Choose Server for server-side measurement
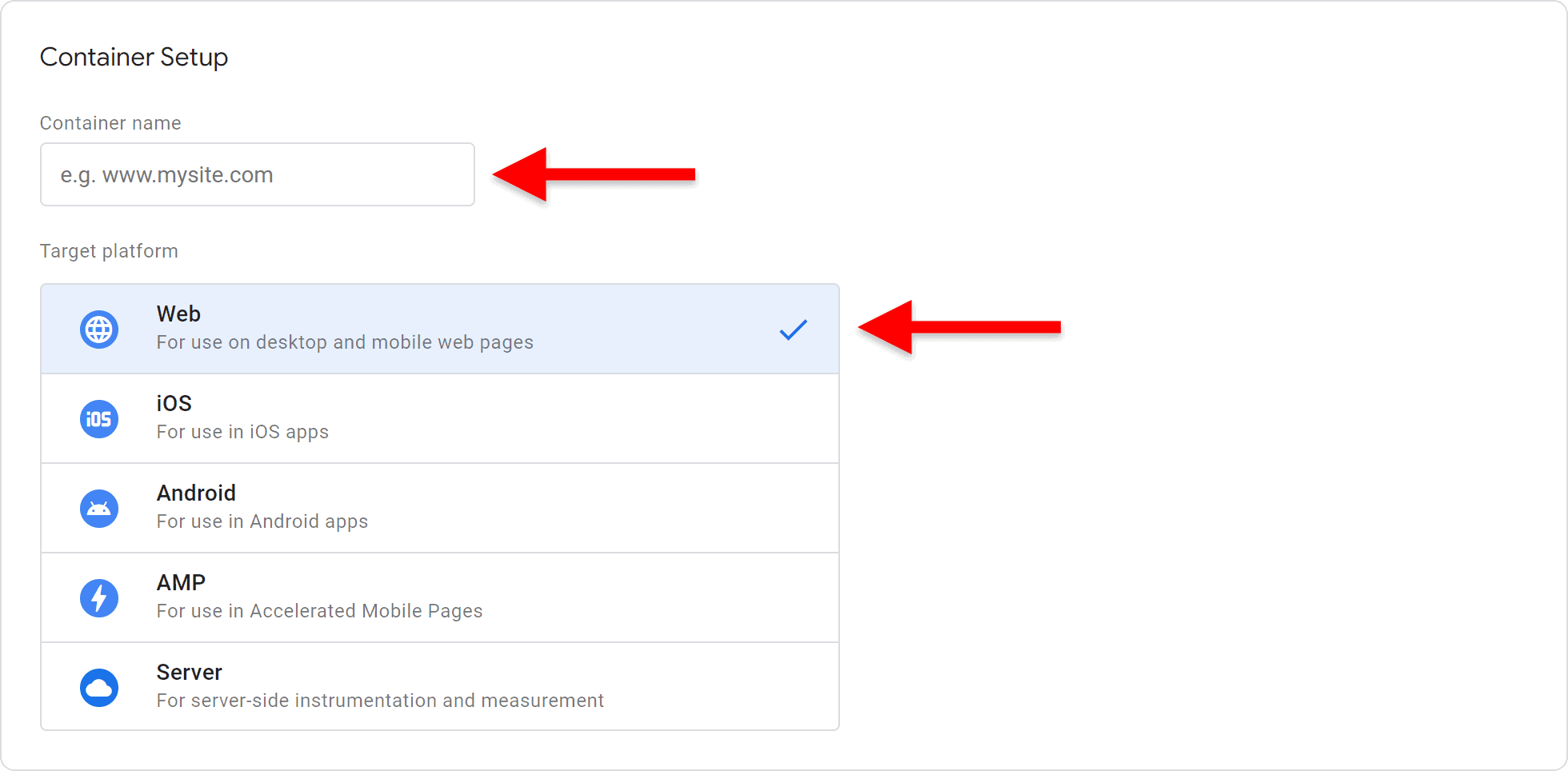The height and width of the screenshot is (771, 1568). 440,687
